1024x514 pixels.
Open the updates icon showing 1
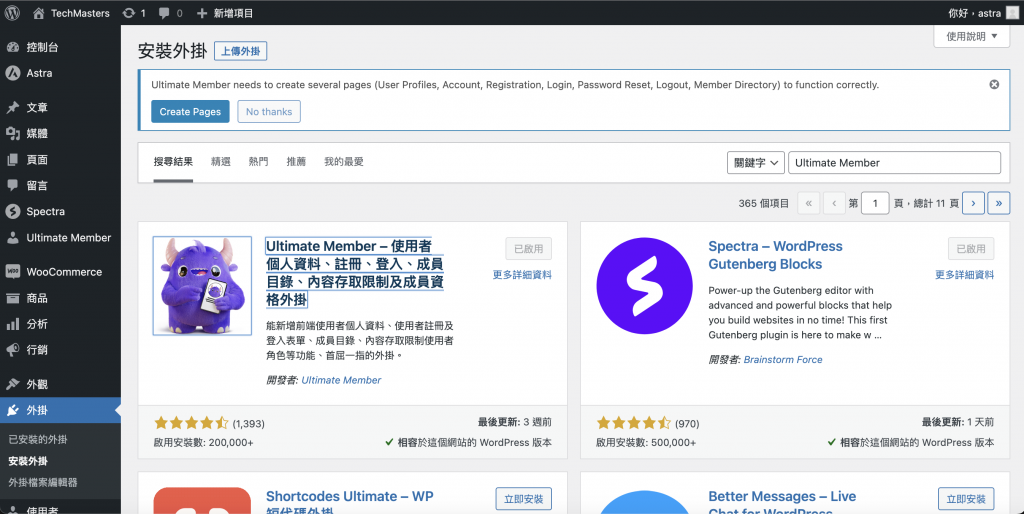pos(129,13)
